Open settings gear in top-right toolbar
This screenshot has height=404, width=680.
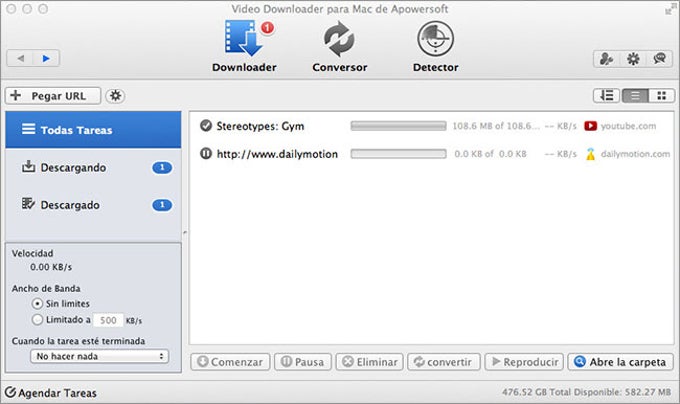[x=633, y=59]
